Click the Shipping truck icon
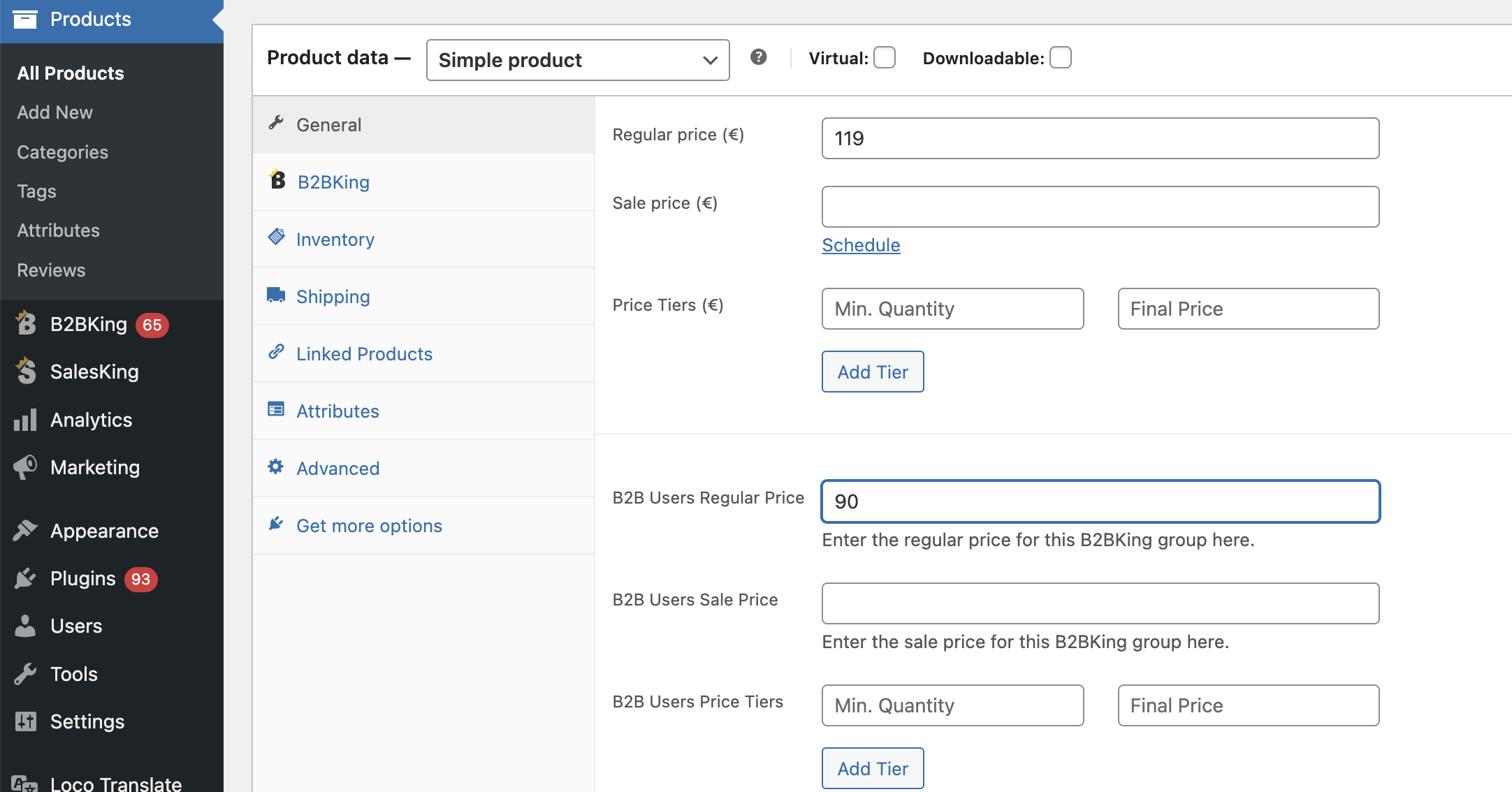The height and width of the screenshot is (792, 1512). coord(276,295)
